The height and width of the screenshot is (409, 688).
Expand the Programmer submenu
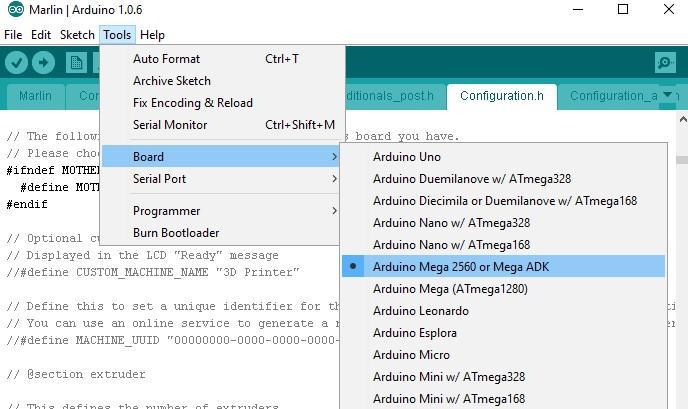tap(166, 211)
